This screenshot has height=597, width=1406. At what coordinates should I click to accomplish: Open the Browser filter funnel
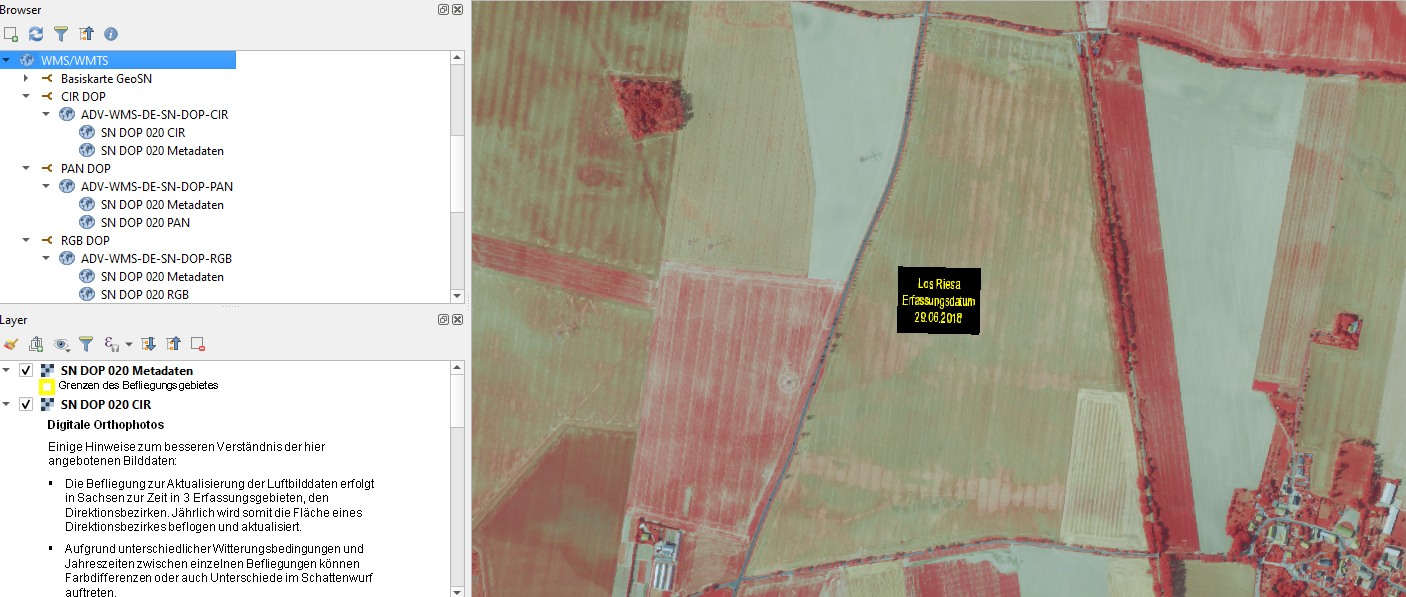coord(61,34)
